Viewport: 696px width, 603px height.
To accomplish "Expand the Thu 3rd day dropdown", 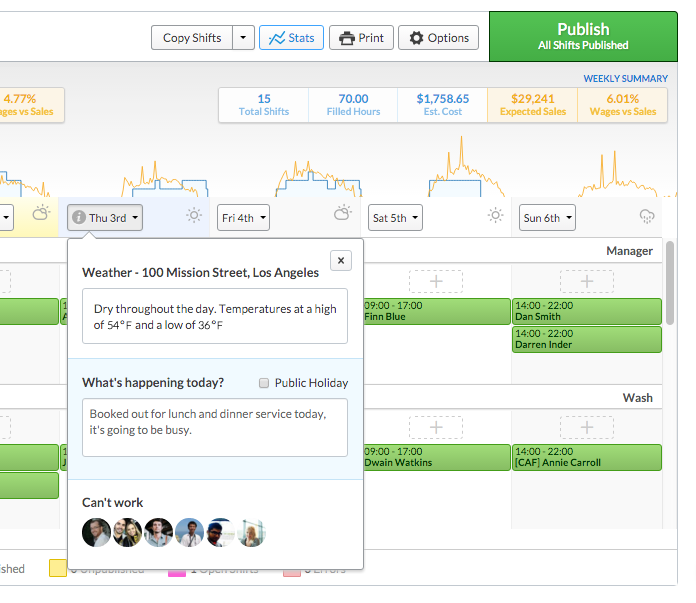I will 105,217.
